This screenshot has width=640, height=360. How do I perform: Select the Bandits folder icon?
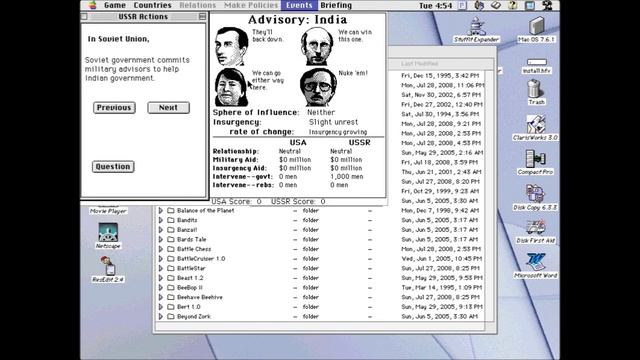pyautogui.click(x=171, y=220)
